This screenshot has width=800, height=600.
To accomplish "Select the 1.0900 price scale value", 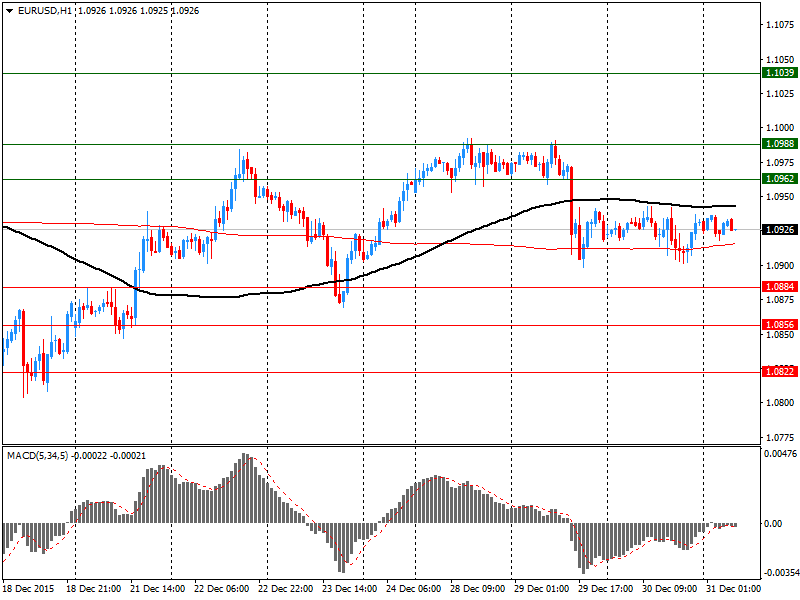I will (780, 265).
